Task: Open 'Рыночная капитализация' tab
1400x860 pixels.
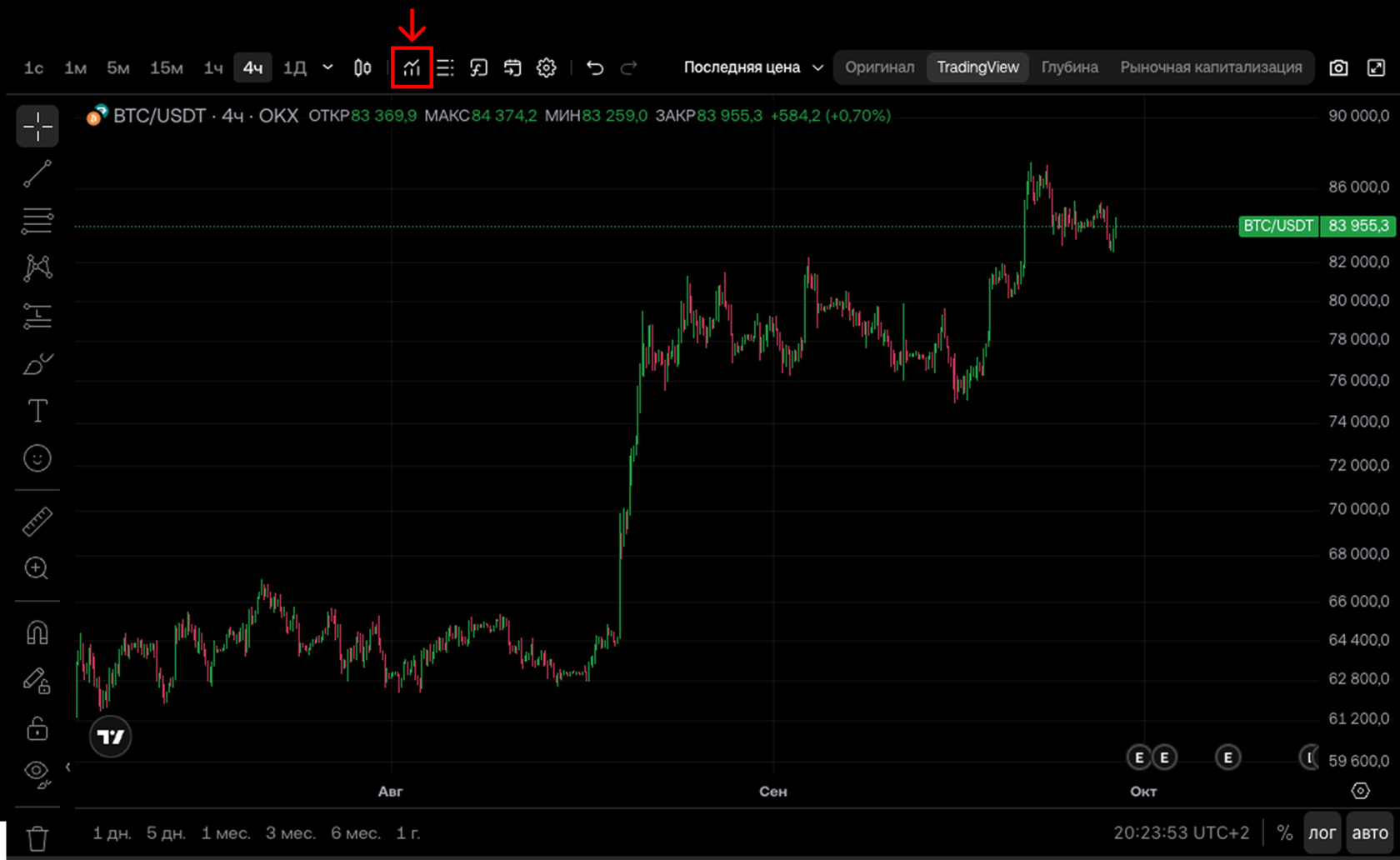Action: click(1211, 67)
